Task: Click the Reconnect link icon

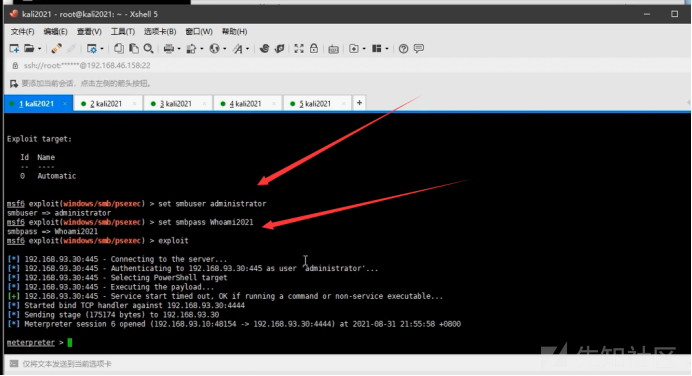Action: pos(56,49)
